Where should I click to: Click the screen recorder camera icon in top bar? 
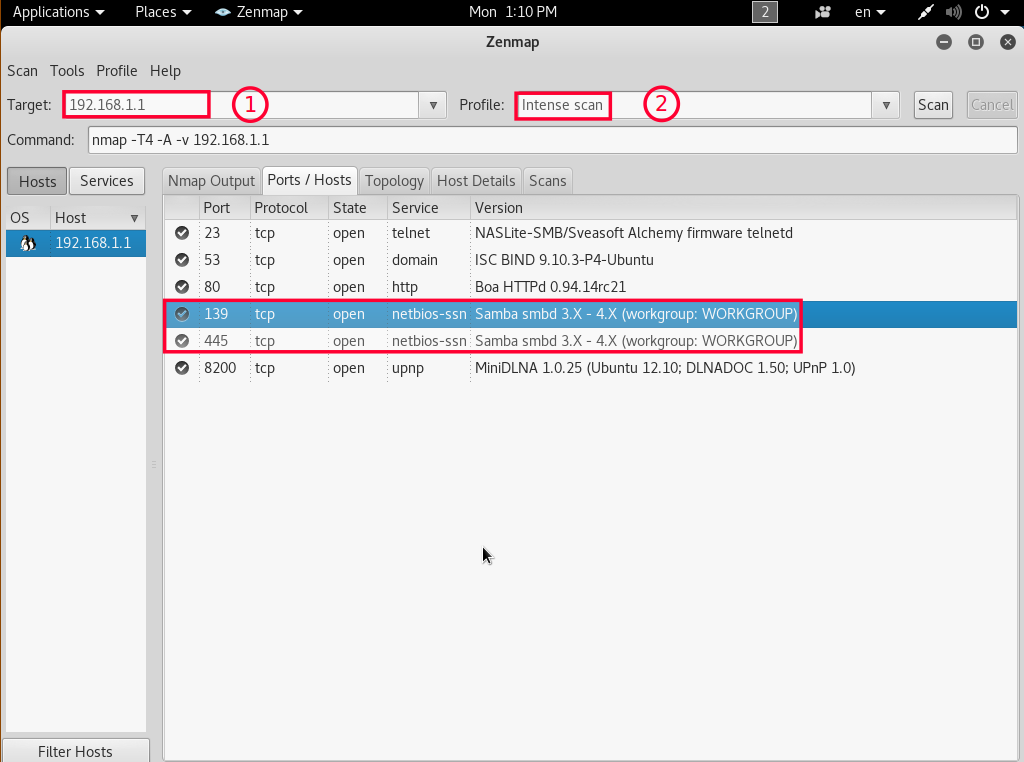point(823,12)
